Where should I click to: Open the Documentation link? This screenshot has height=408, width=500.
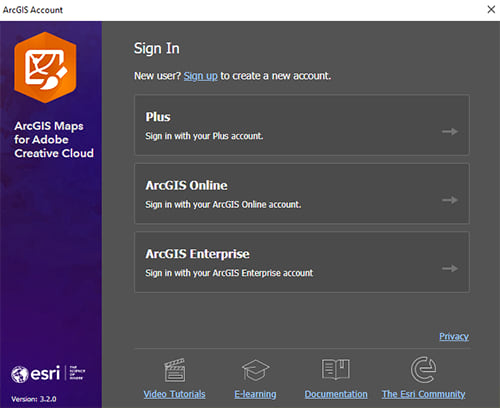(336, 394)
